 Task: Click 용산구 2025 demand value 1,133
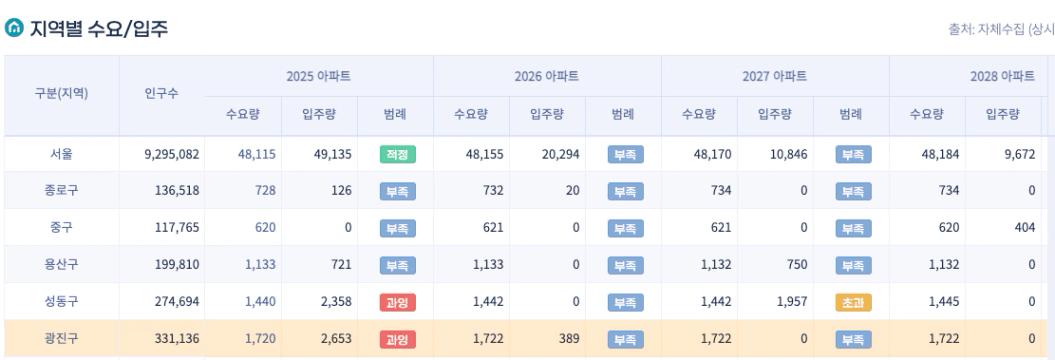[x=260, y=265]
